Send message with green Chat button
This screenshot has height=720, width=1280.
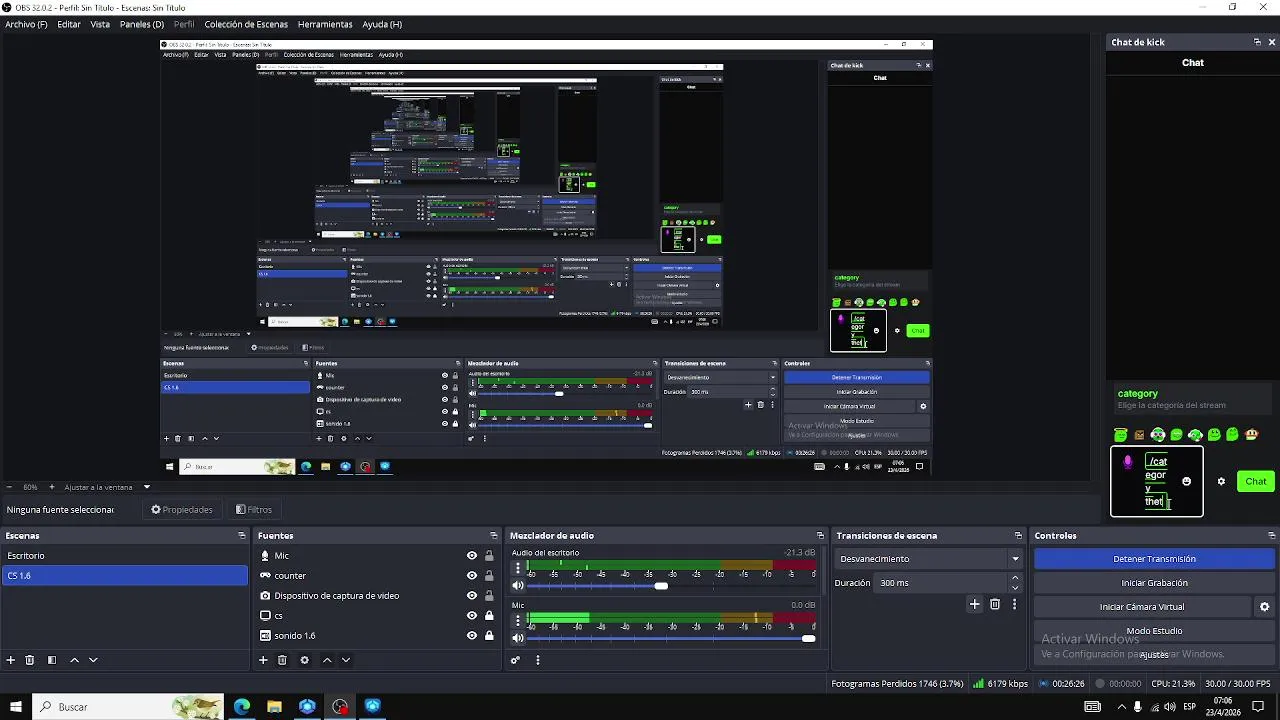(x=1256, y=481)
